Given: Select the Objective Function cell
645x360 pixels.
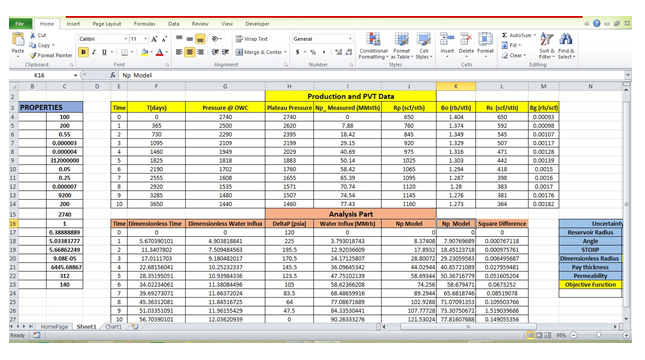Looking at the screenshot, I should tap(590, 285).
